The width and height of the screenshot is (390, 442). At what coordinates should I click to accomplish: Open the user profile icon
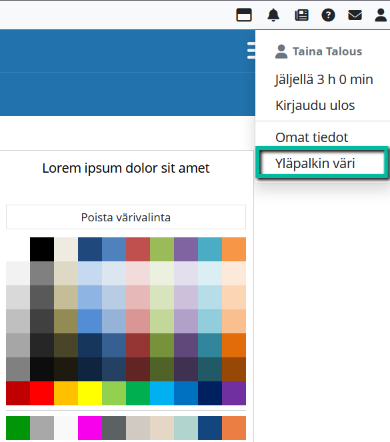[381, 15]
